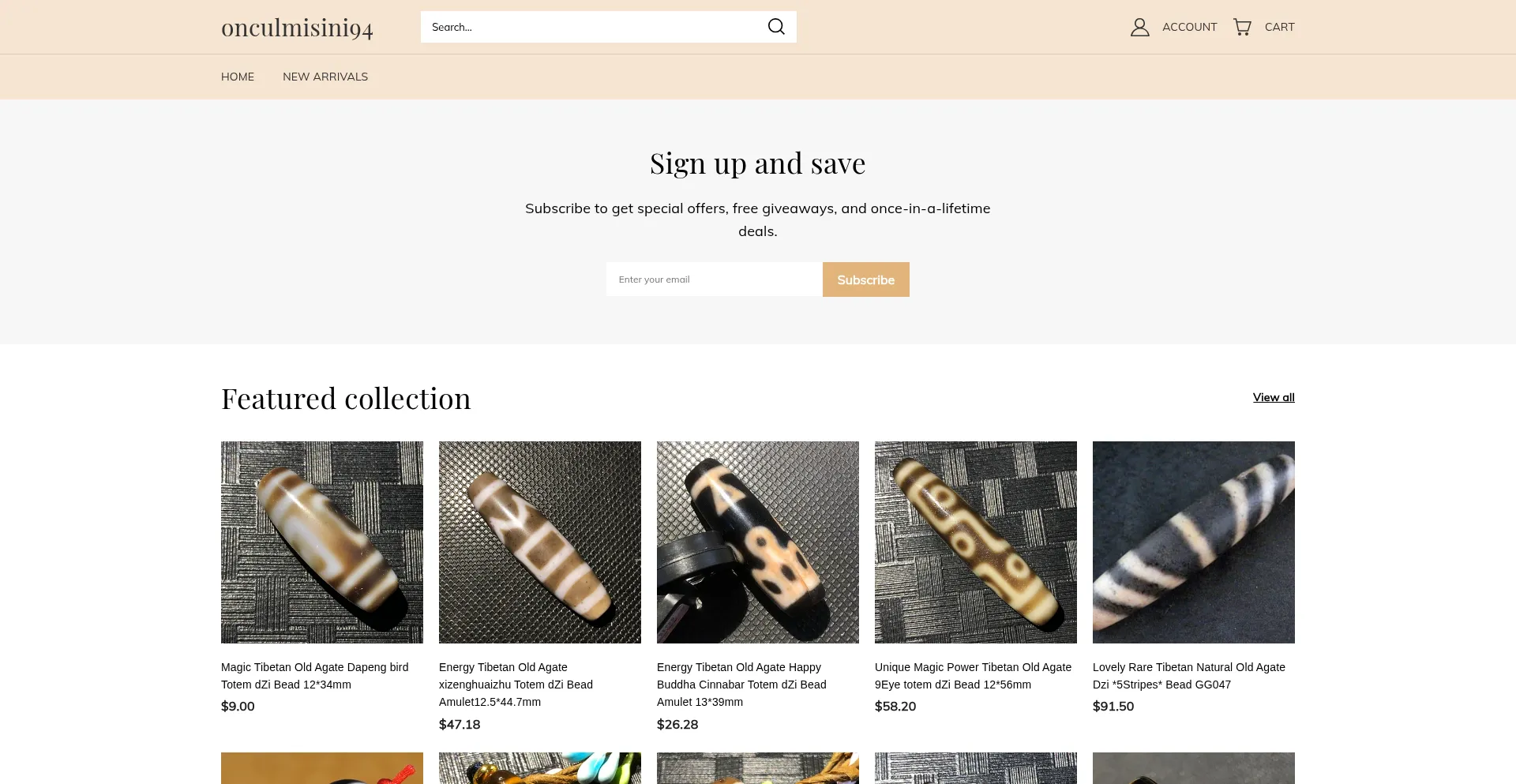Viewport: 1516px width, 784px height.
Task: Click the ACCOUNT text link
Action: click(x=1189, y=27)
